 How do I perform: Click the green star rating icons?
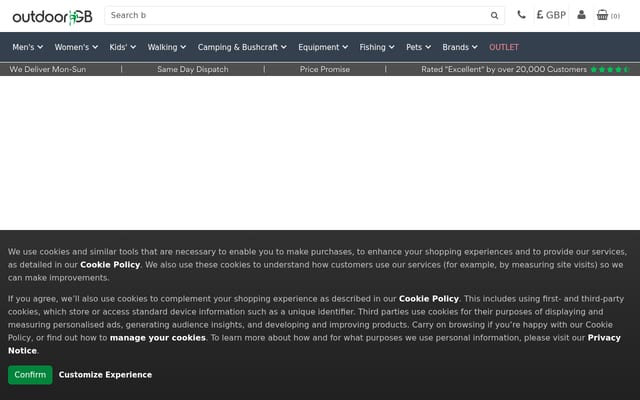tap(610, 69)
